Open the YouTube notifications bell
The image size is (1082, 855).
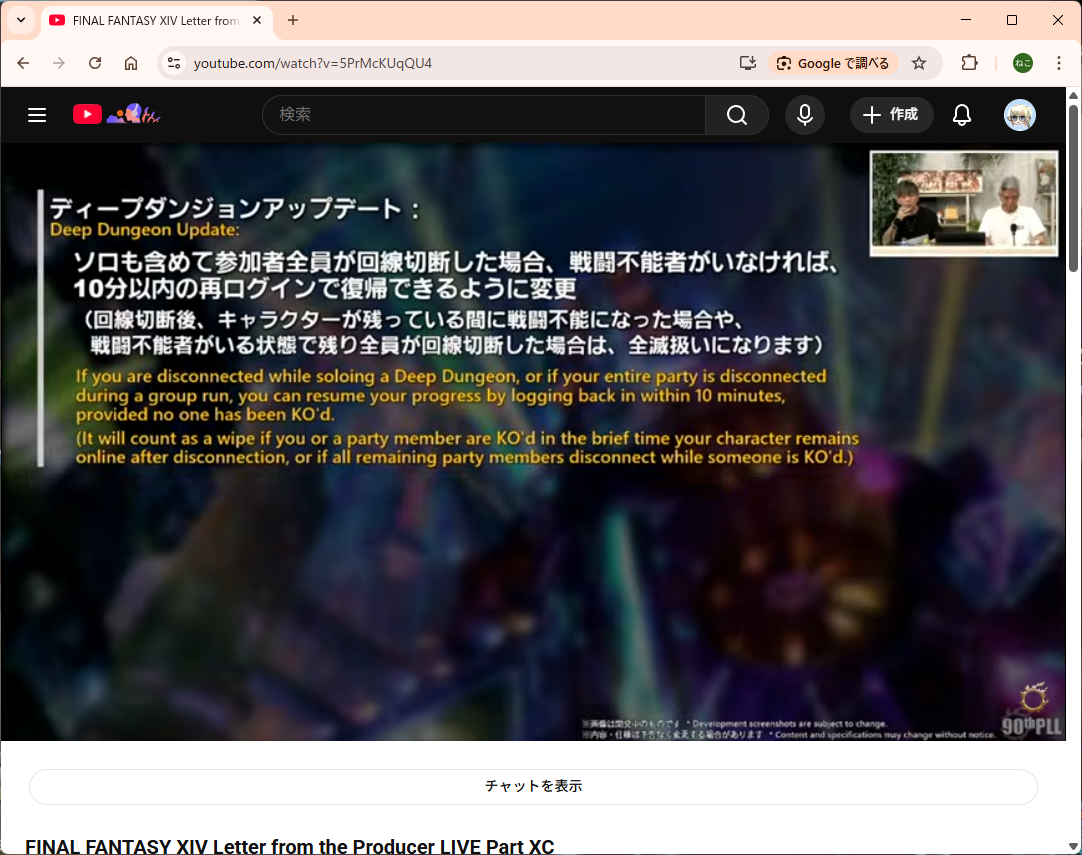pos(961,115)
